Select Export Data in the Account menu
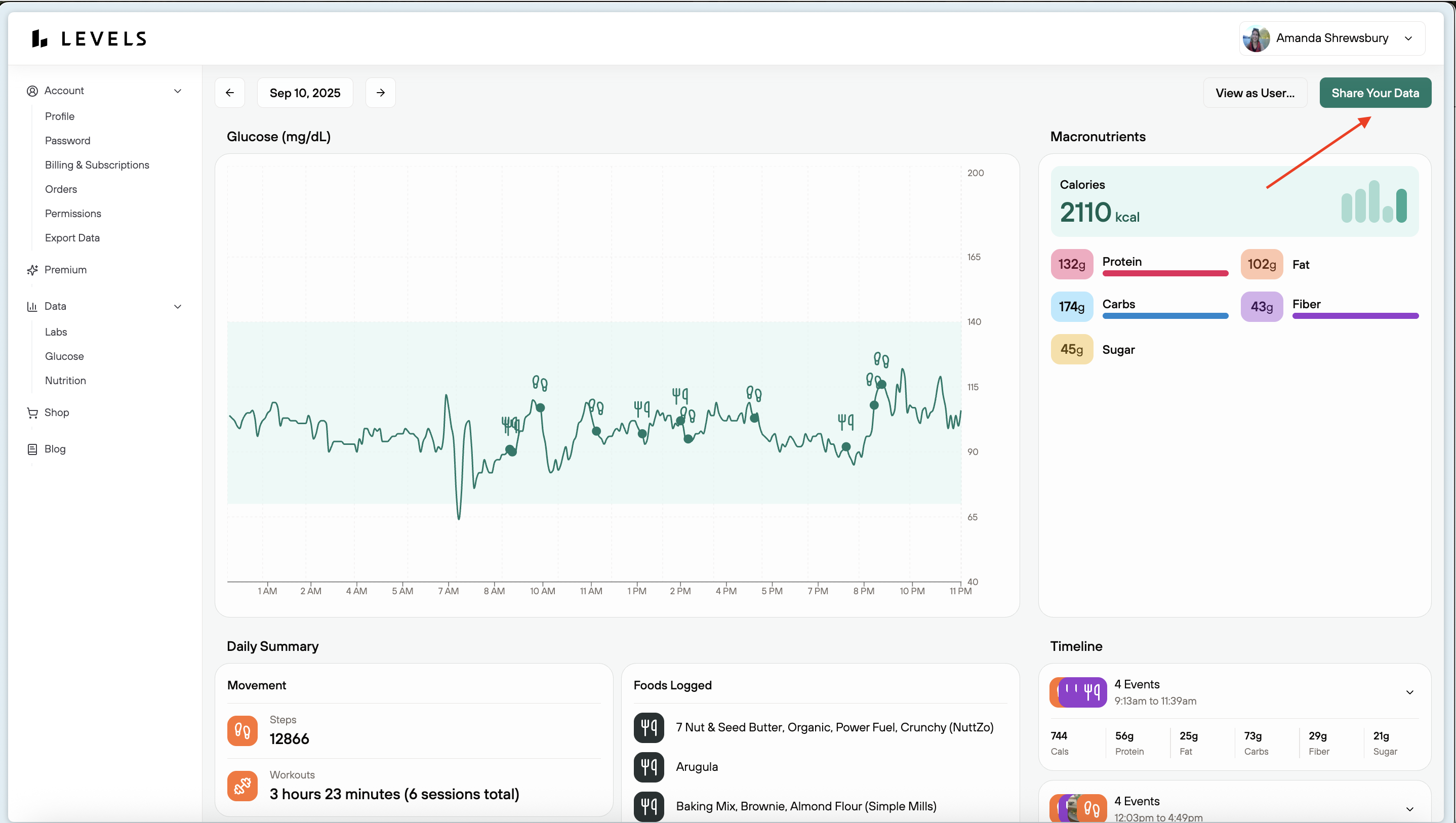 click(72, 238)
